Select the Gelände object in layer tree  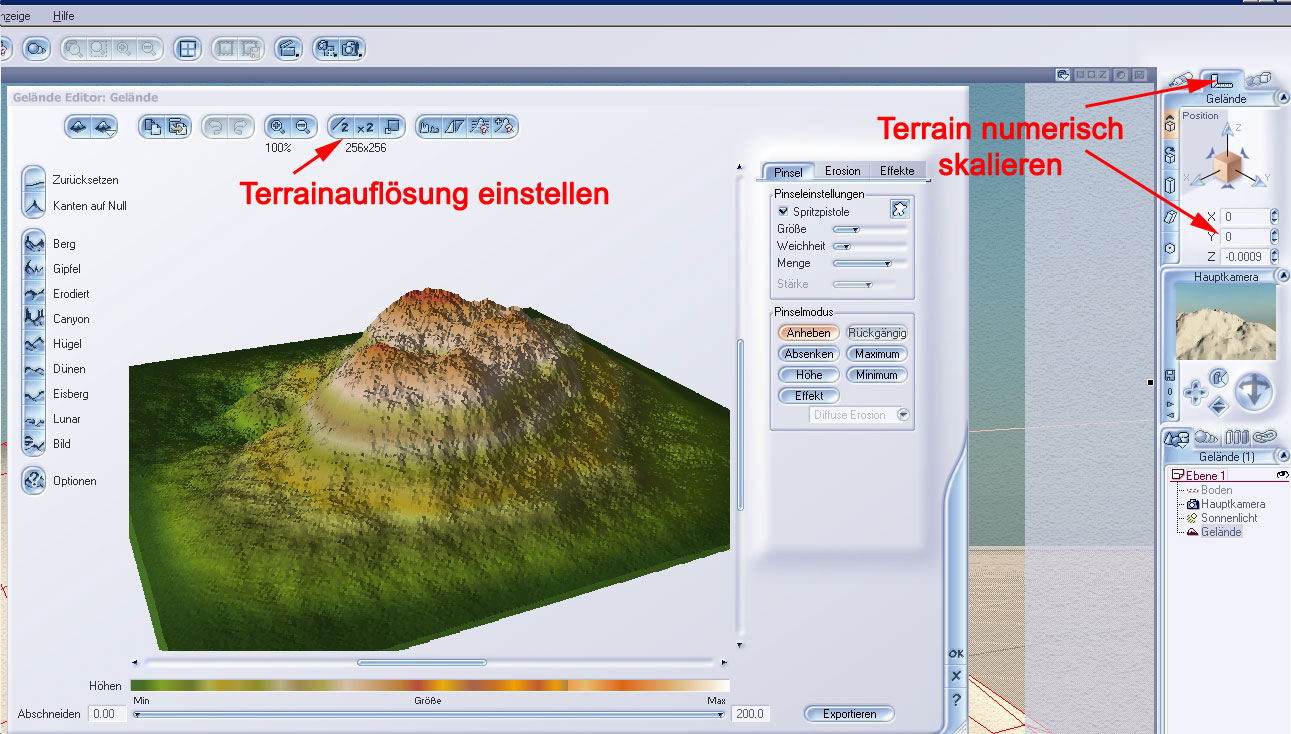click(x=1214, y=532)
